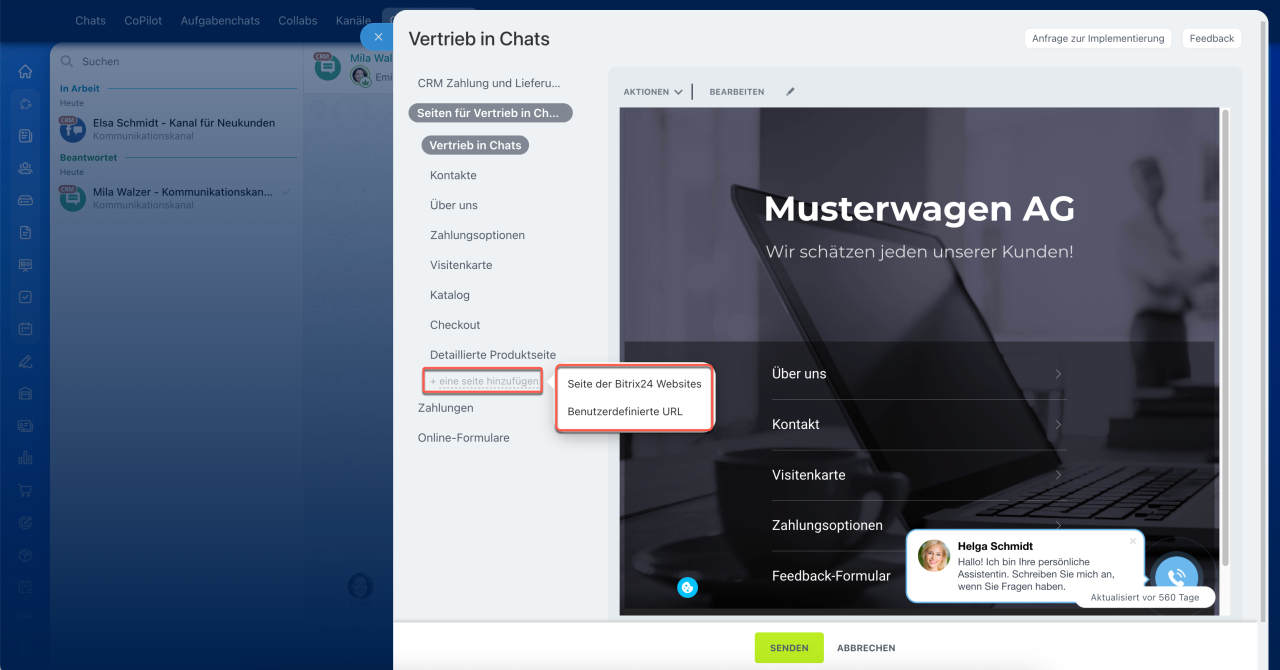Switch to the Chats tab
The height and width of the screenshot is (670, 1280).
pyautogui.click(x=90, y=21)
